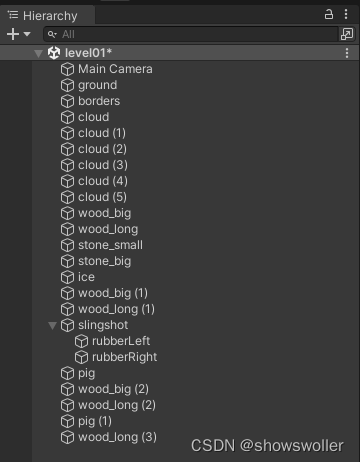Select the stone_small object
The width and height of the screenshot is (360, 462).
pos(110,245)
